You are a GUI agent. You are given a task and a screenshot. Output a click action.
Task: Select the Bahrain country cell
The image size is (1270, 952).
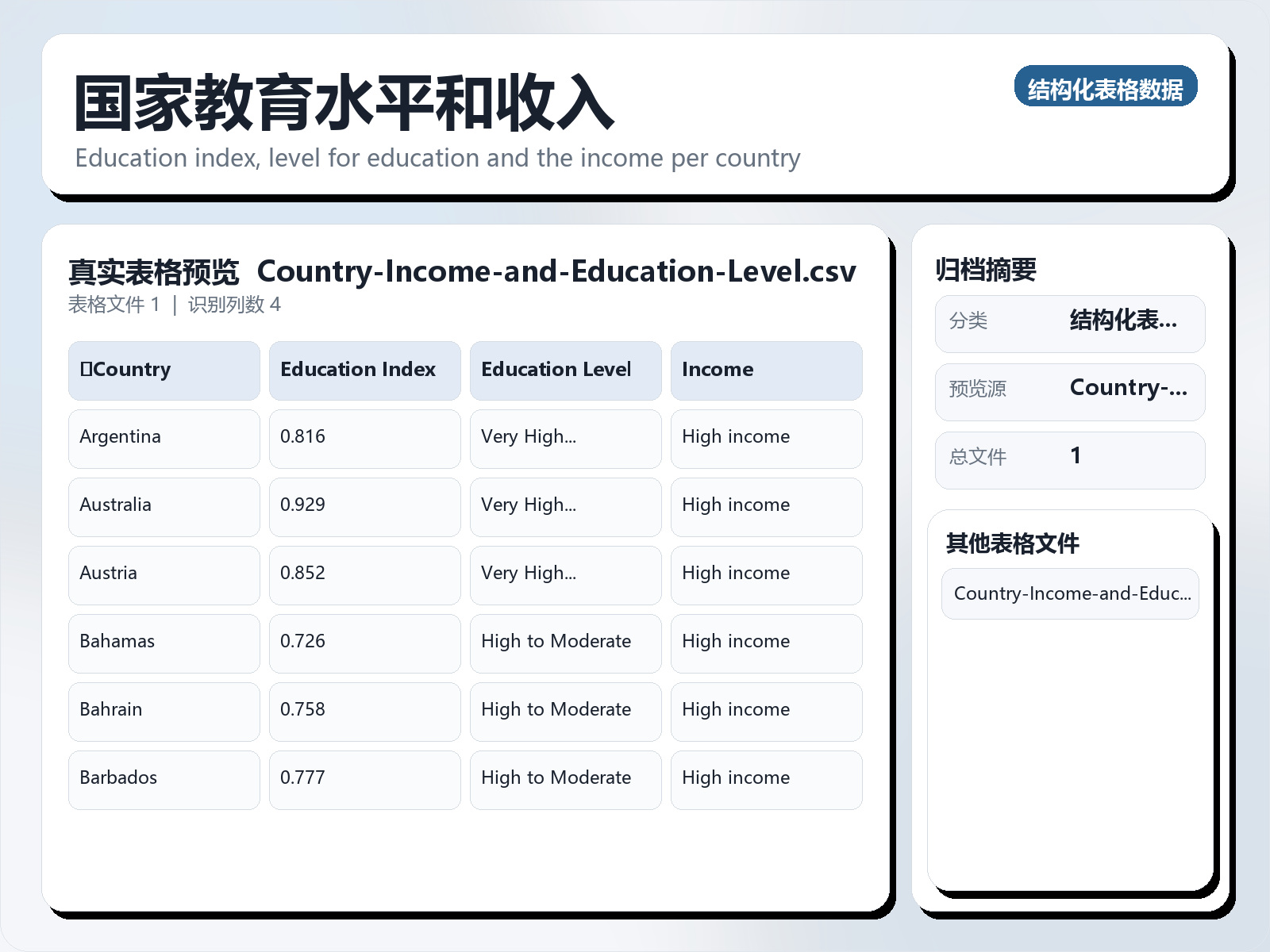pos(164,712)
